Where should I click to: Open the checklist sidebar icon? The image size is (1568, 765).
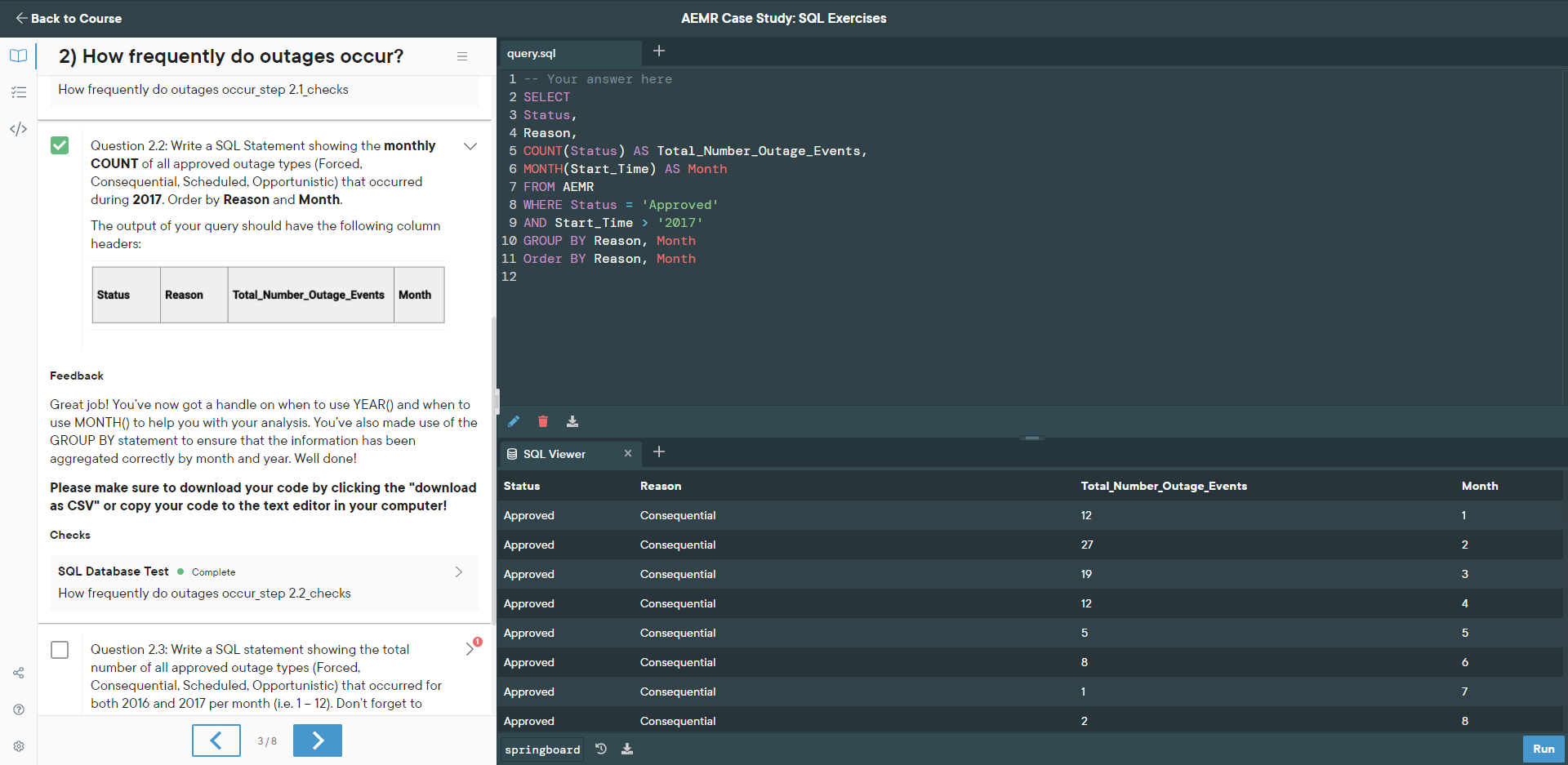click(18, 92)
